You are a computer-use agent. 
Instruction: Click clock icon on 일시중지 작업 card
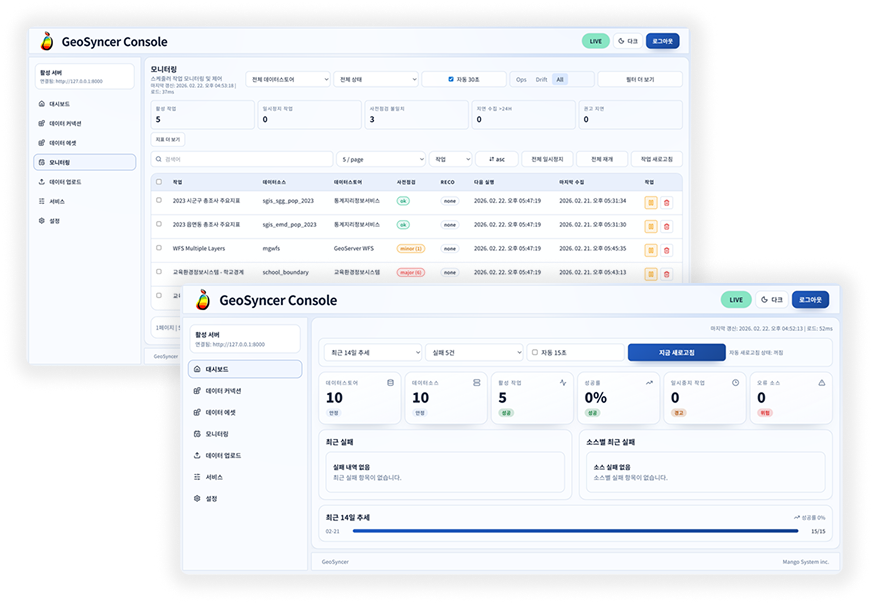point(735,382)
